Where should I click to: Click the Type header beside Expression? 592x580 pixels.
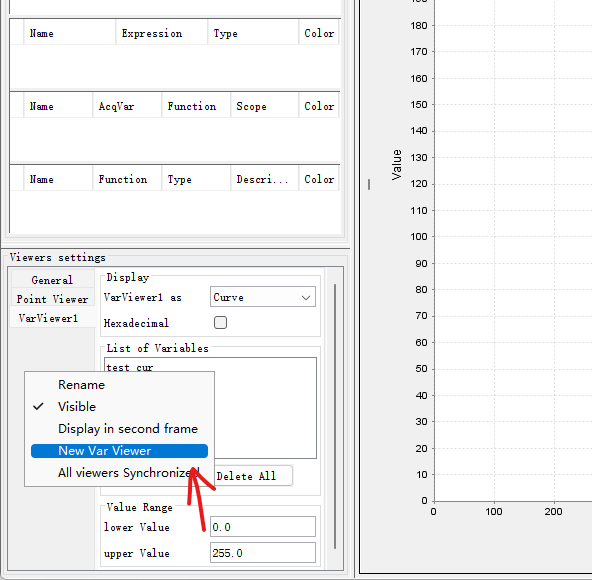tap(253, 33)
